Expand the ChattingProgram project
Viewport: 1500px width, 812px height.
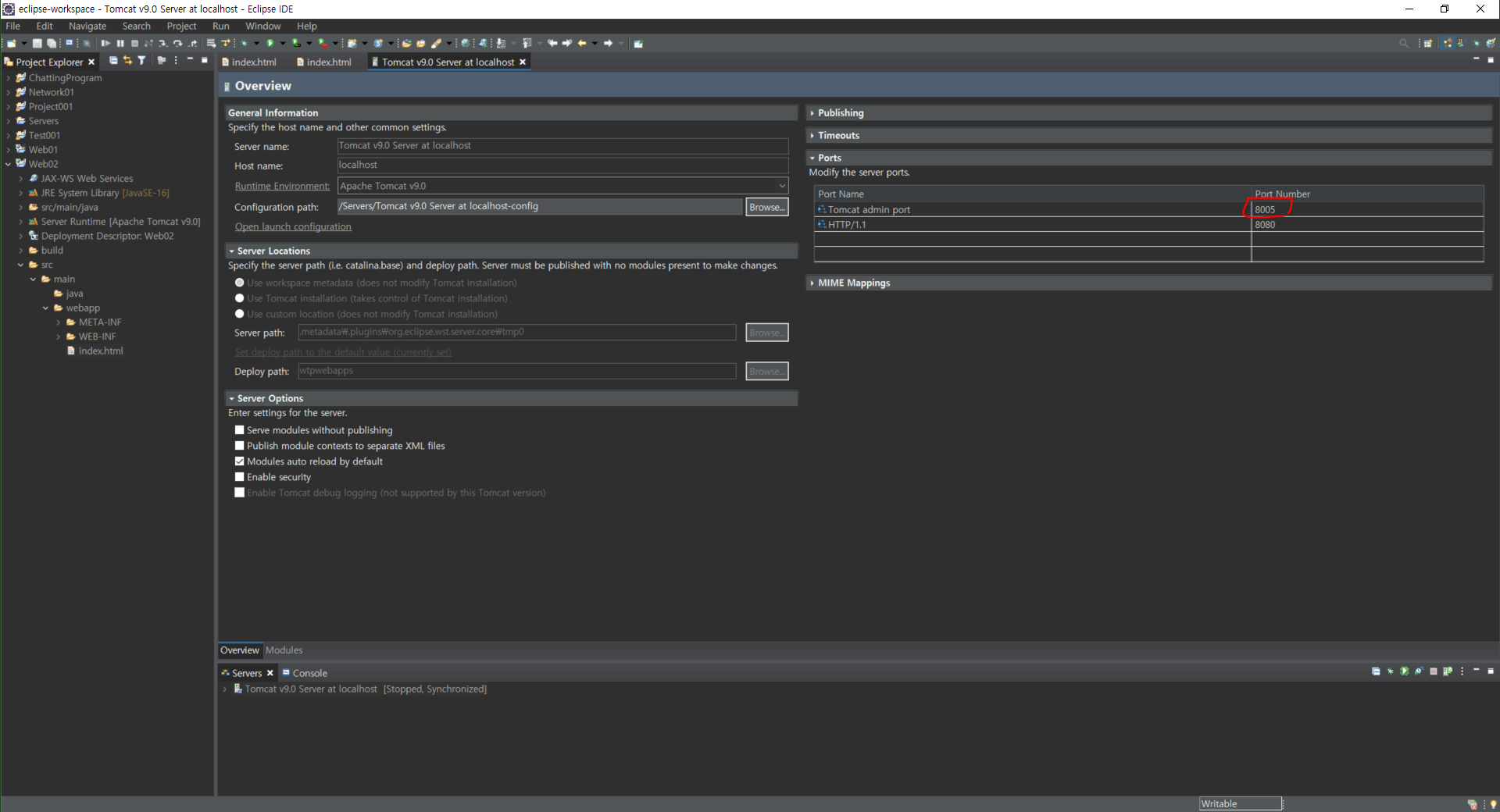click(x=8, y=78)
